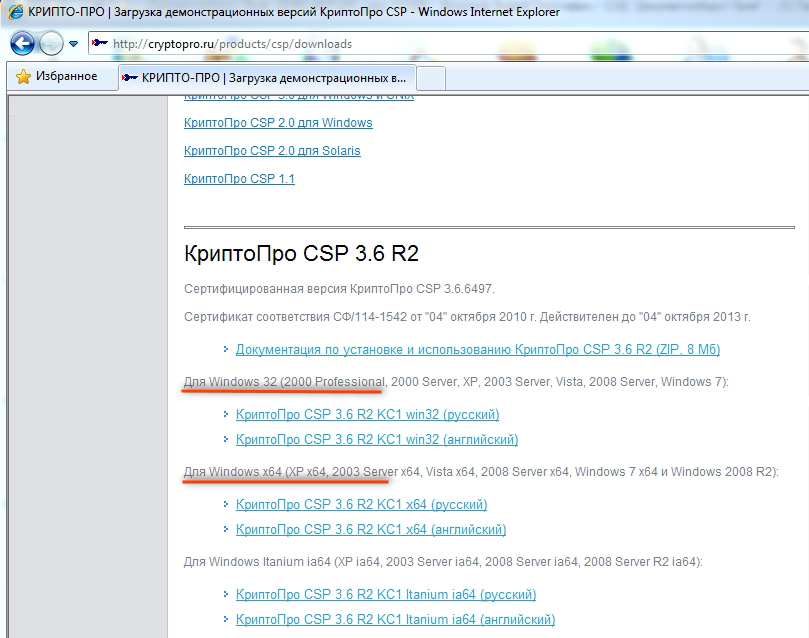The image size is (809, 638).
Task: Open КриптоПро CSP 2.0 для Solaris link
Action: [x=272, y=151]
